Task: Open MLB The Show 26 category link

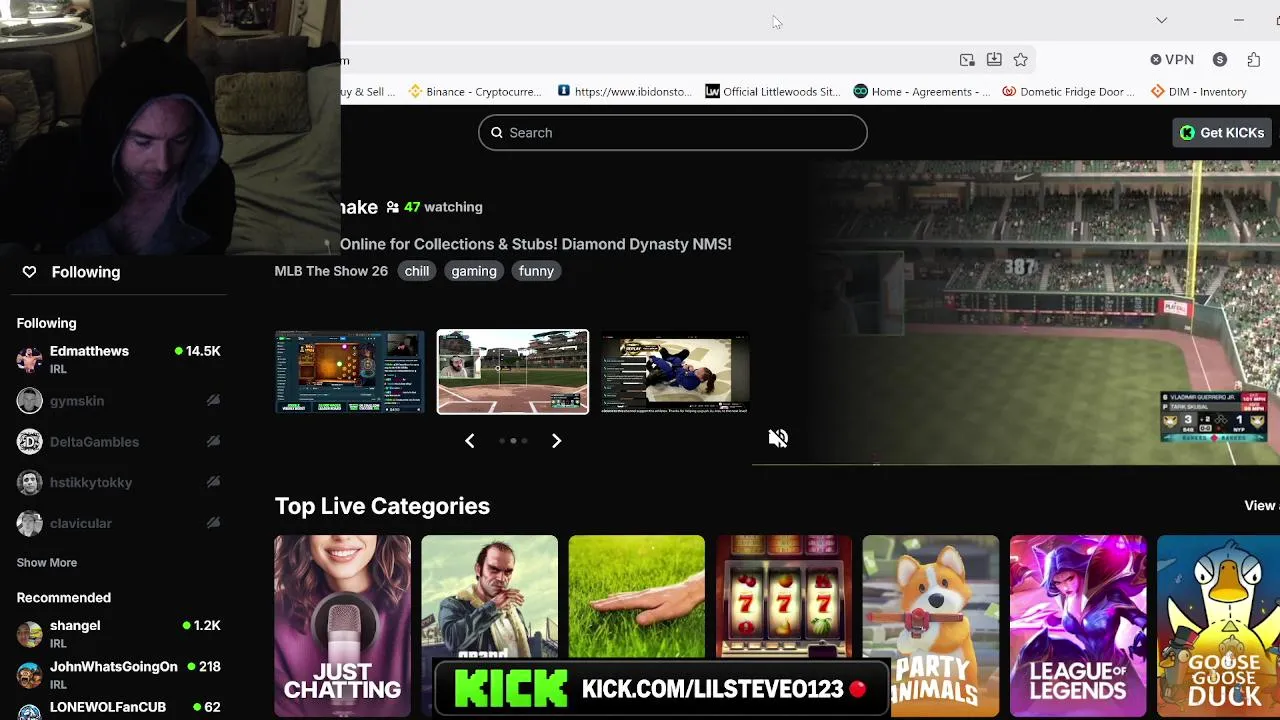Action: click(x=331, y=271)
